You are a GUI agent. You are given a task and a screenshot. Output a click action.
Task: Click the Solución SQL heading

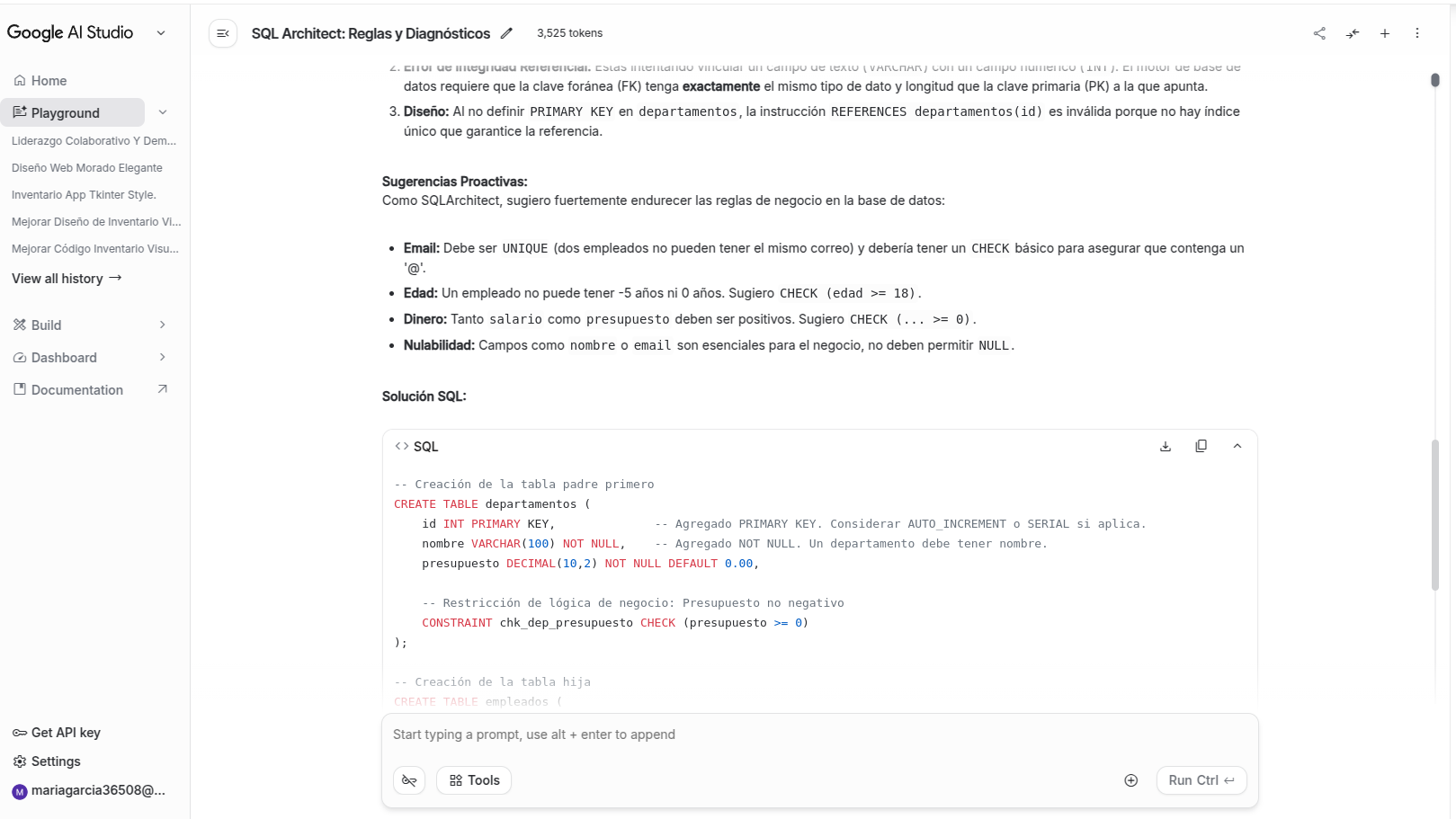click(424, 396)
